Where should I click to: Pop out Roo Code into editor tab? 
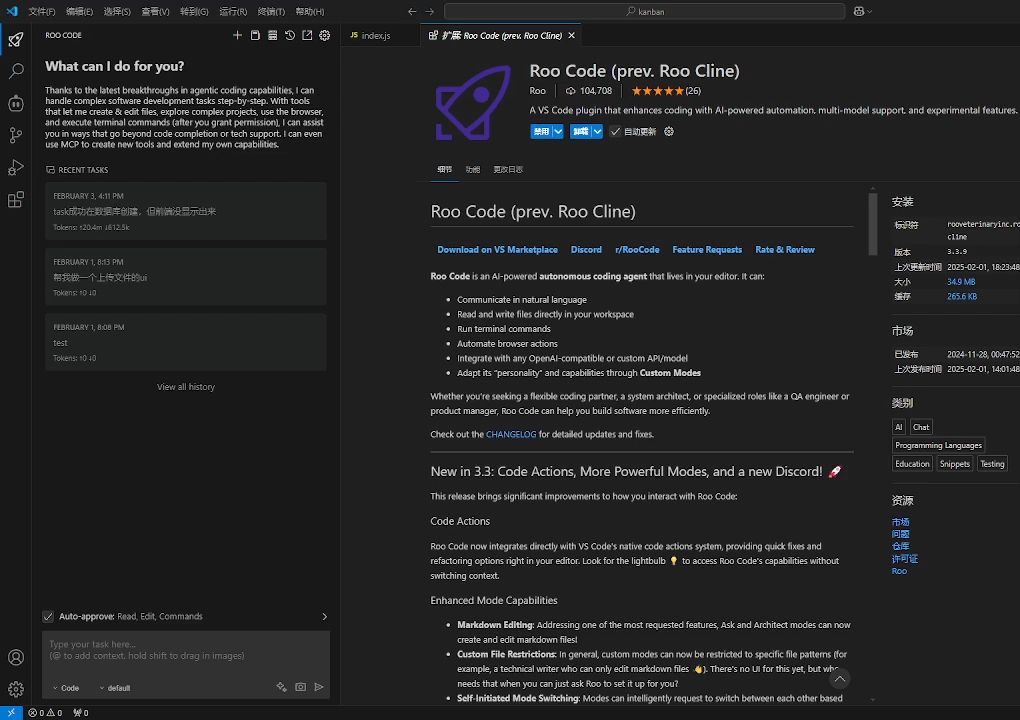pos(307,35)
